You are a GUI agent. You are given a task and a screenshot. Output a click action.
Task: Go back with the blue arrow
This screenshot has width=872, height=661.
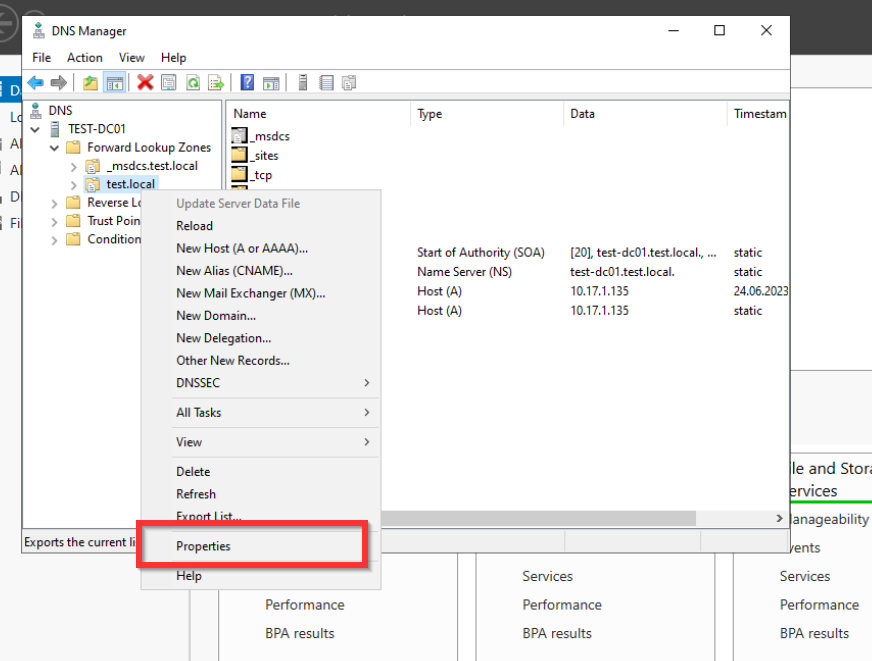pos(36,83)
